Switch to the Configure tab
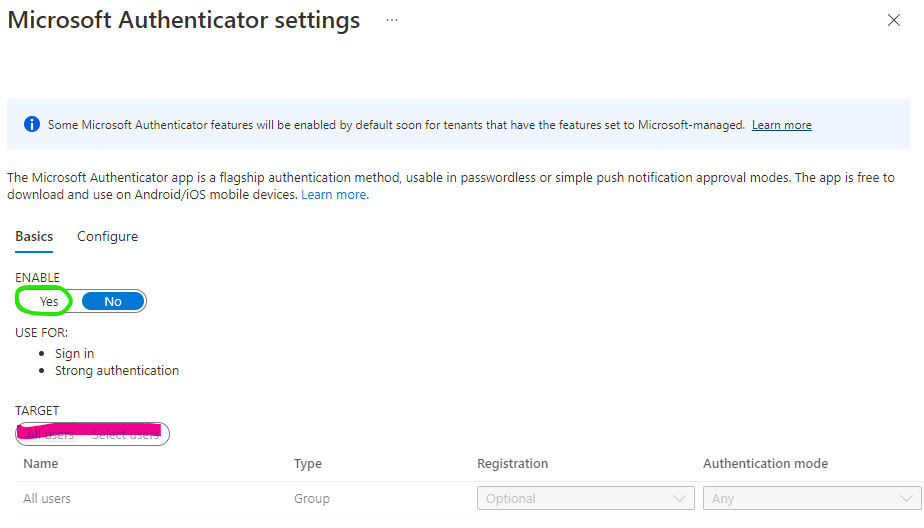924x528 pixels. [x=107, y=236]
